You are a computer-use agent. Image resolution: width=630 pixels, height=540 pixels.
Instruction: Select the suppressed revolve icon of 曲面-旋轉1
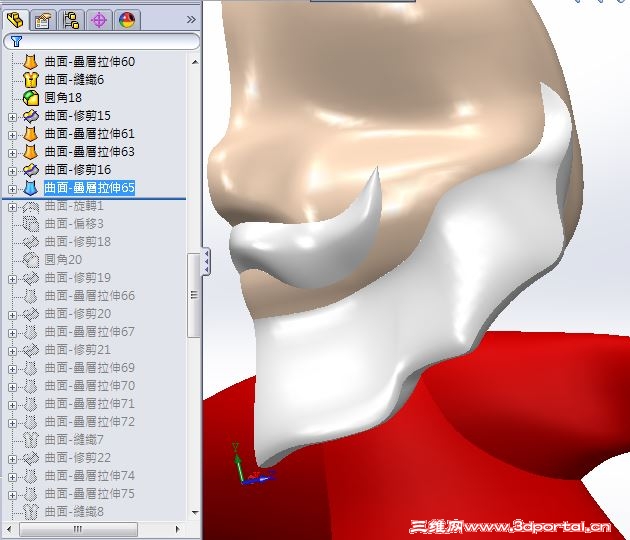pos(31,206)
